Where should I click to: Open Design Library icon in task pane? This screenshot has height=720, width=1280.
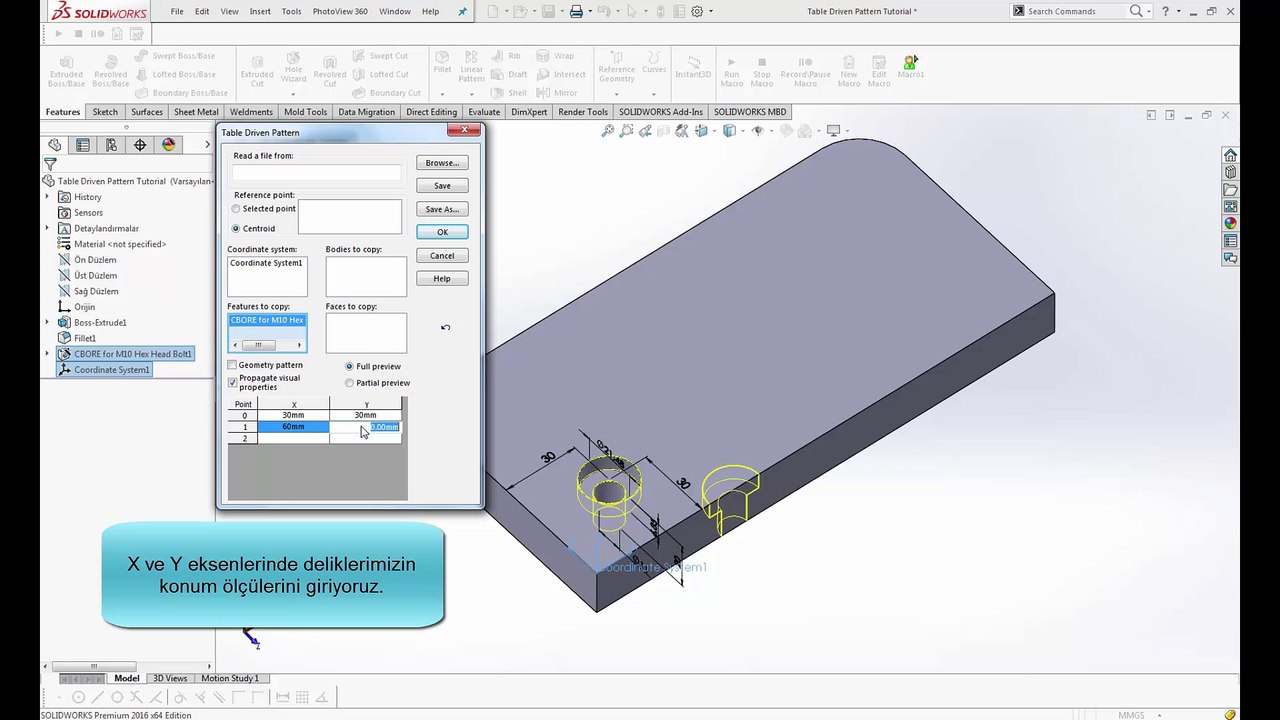point(1230,172)
